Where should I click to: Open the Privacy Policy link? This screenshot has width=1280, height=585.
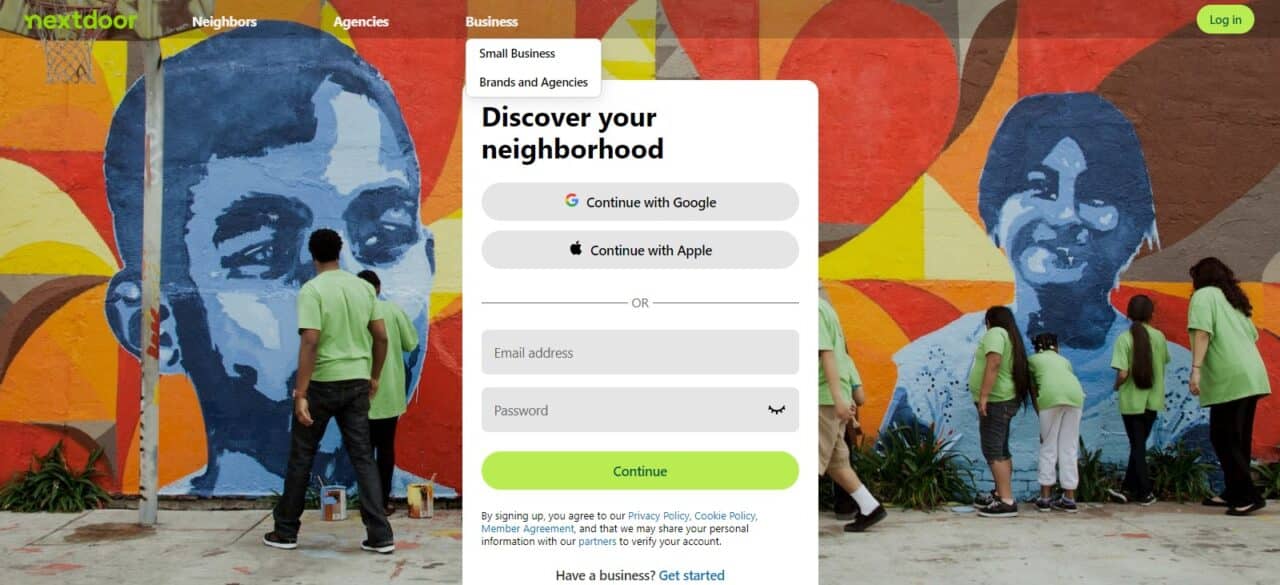(x=659, y=516)
